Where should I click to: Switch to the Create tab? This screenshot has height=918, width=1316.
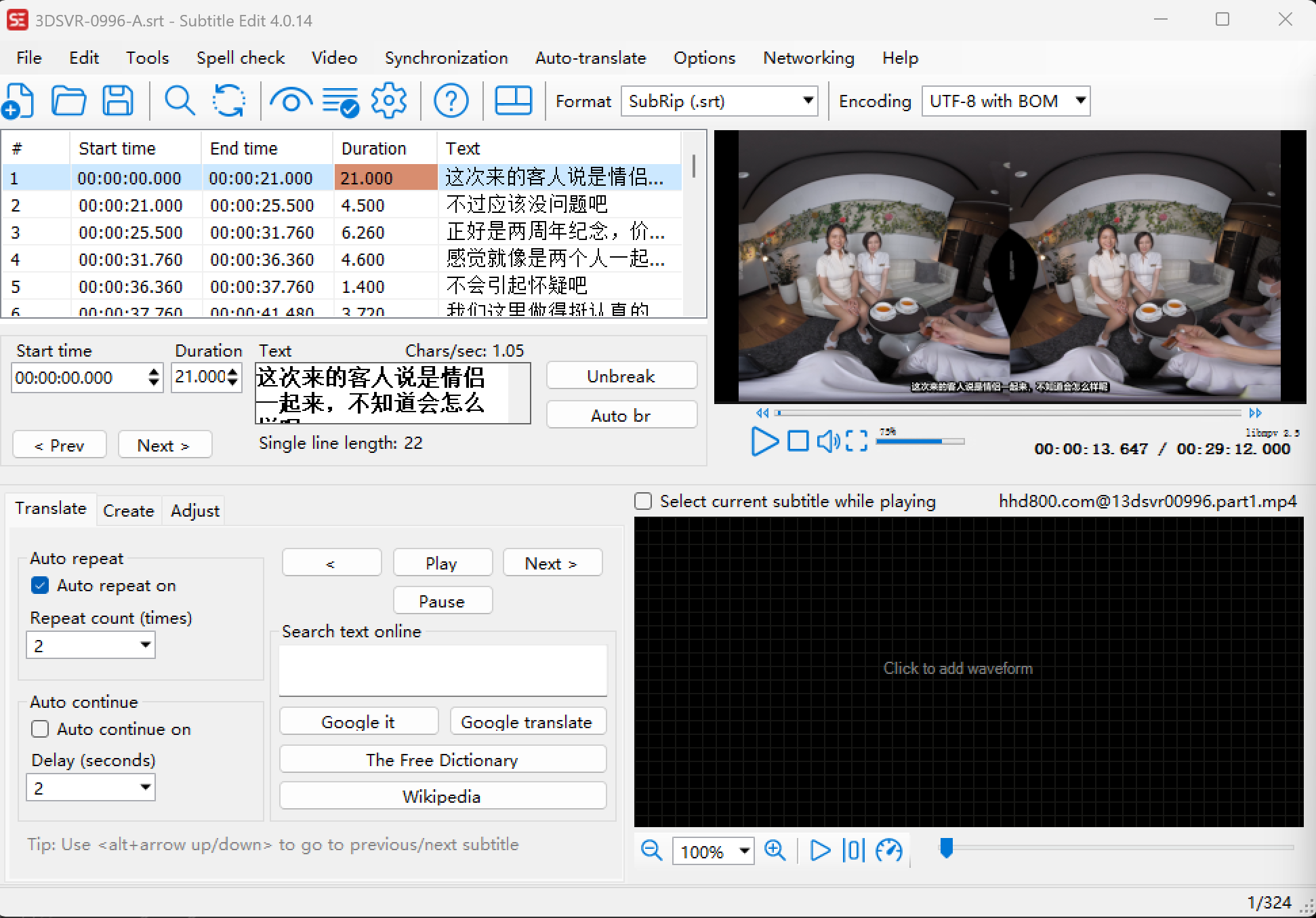tap(129, 511)
